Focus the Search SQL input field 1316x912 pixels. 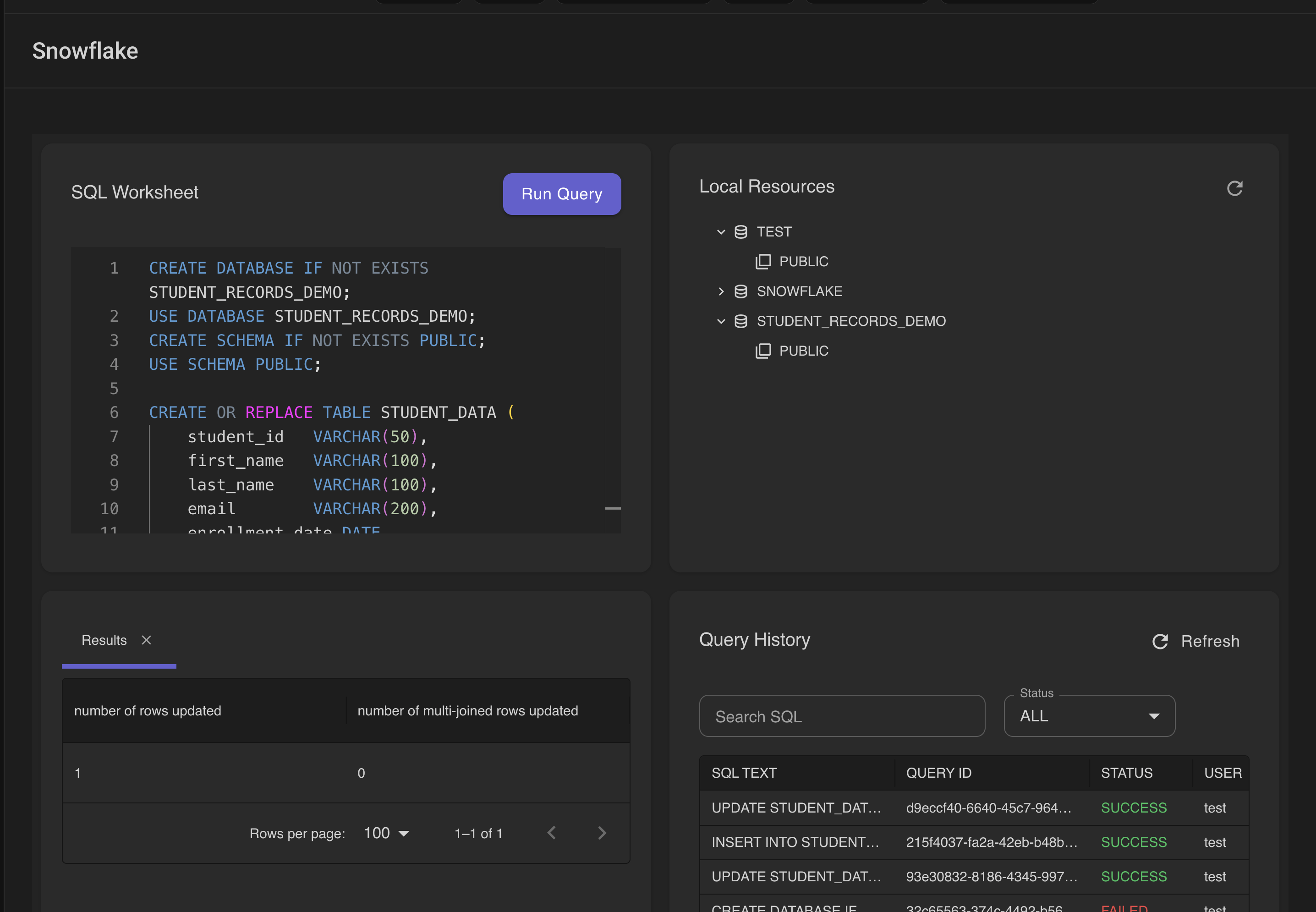click(x=842, y=716)
